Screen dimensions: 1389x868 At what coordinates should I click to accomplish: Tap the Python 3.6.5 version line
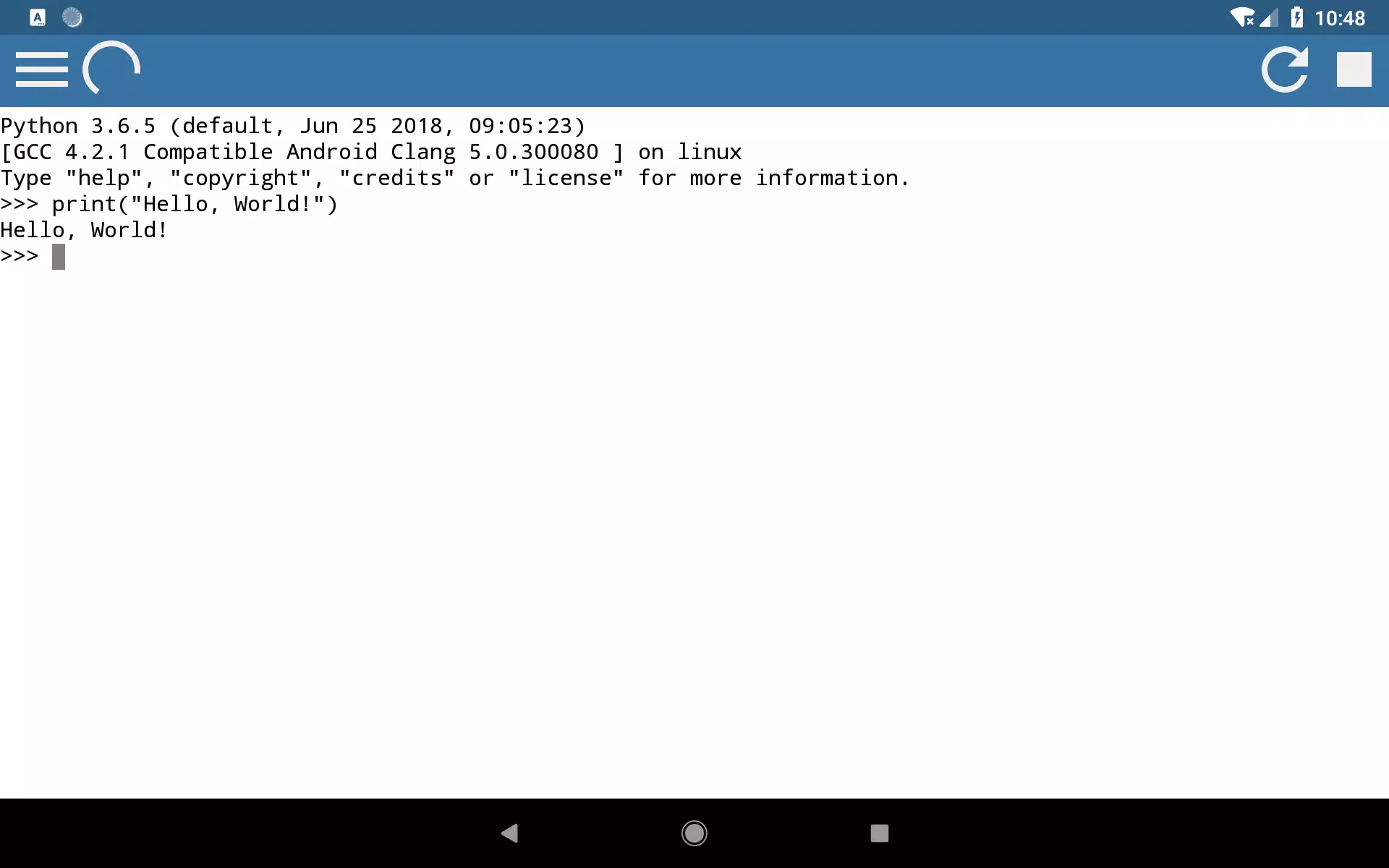point(292,127)
